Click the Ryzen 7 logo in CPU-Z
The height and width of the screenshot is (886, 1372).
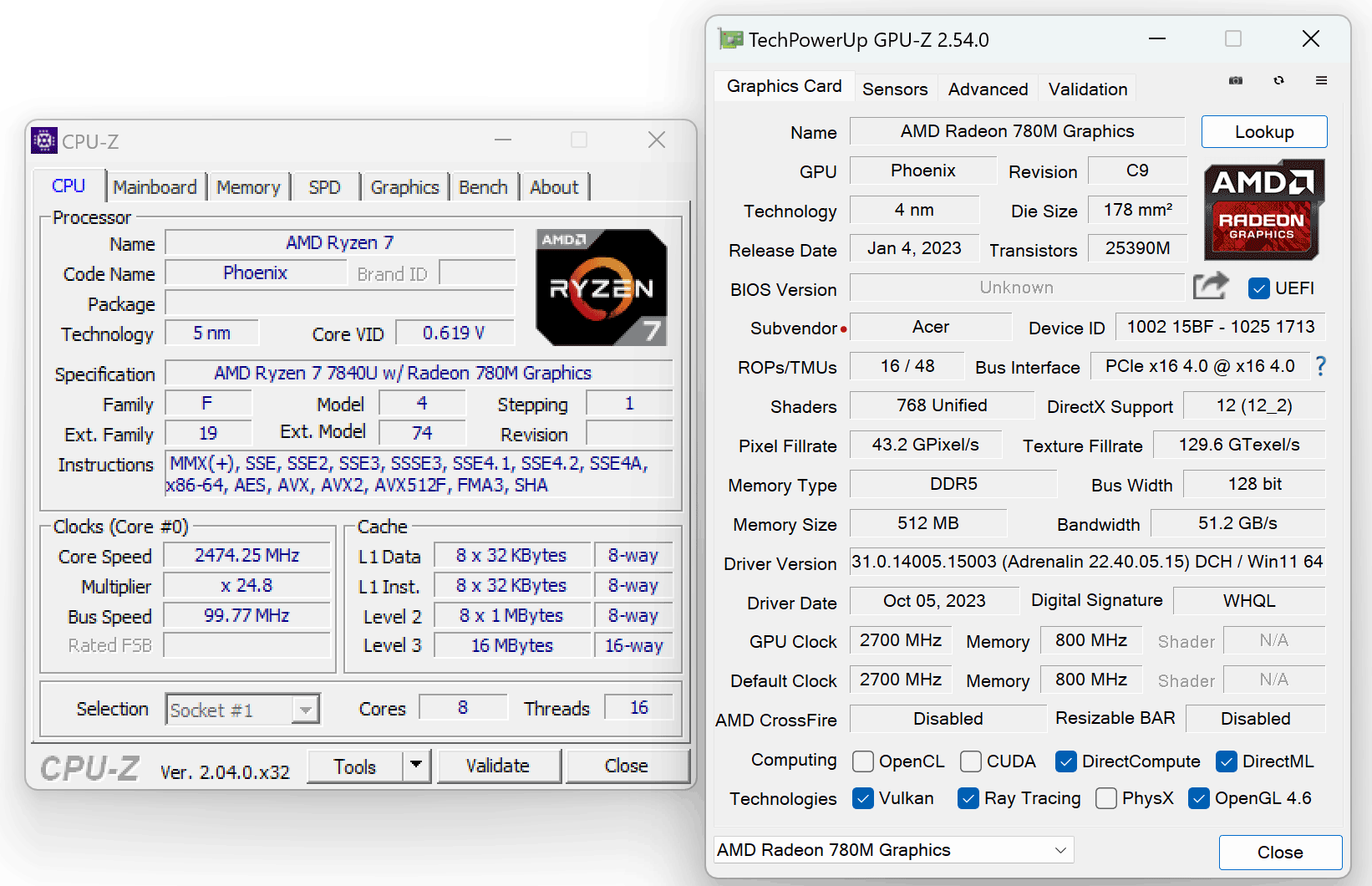pyautogui.click(x=602, y=288)
